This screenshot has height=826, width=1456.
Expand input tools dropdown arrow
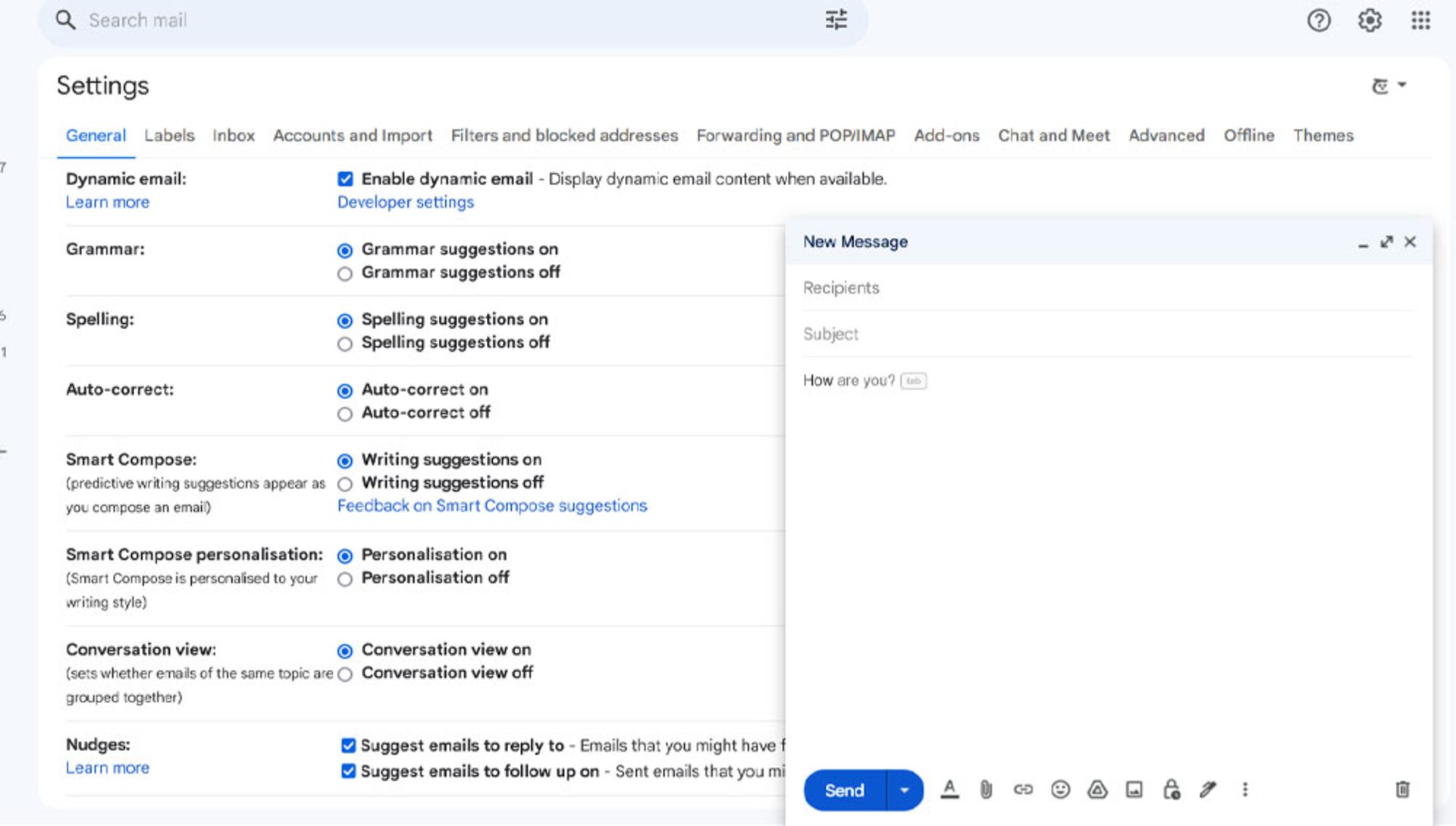(x=1402, y=84)
